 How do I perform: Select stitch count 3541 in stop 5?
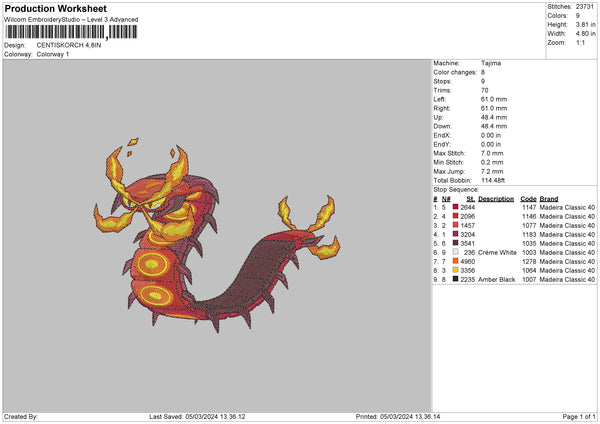pos(468,243)
